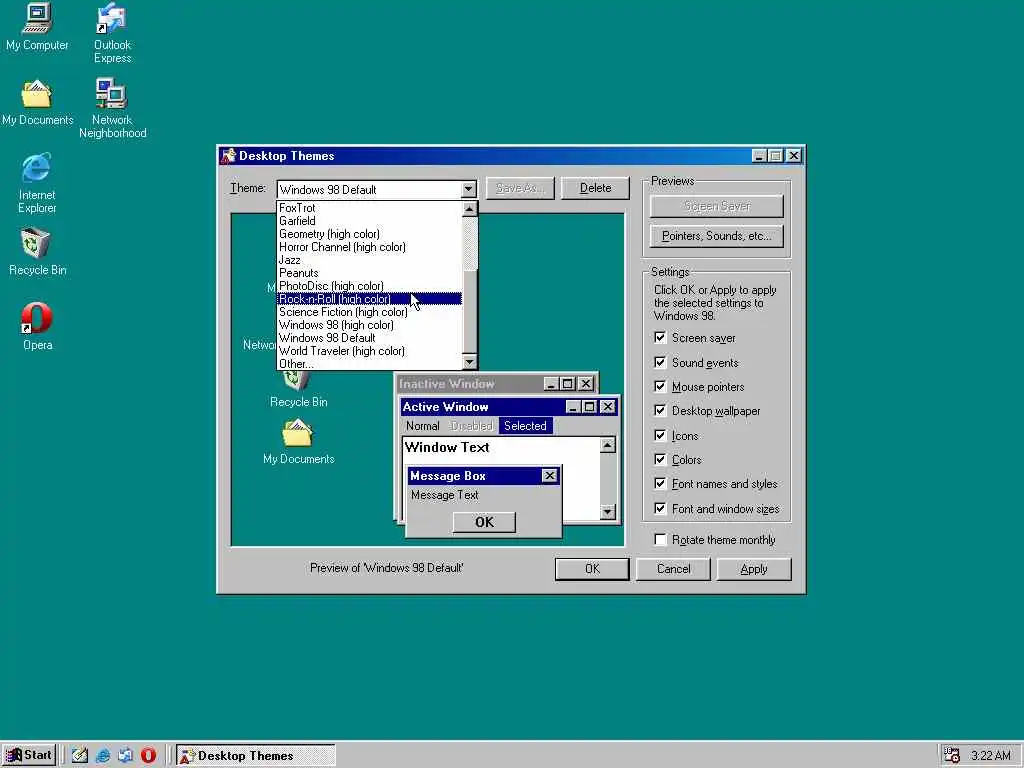The width and height of the screenshot is (1024, 768).
Task: Open Outlook Express quick launch icon
Action: tap(125, 756)
